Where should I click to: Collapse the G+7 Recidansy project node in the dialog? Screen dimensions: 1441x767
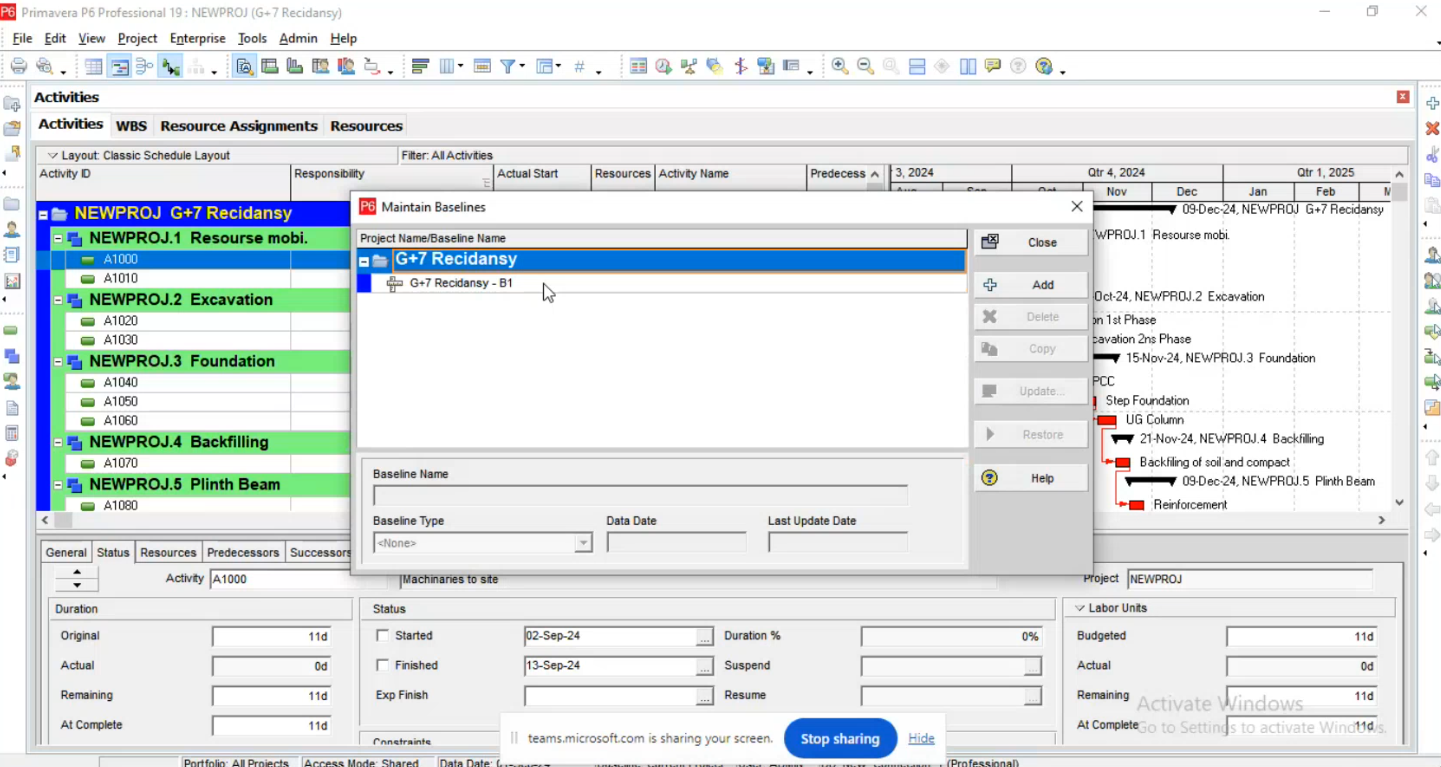tap(364, 261)
